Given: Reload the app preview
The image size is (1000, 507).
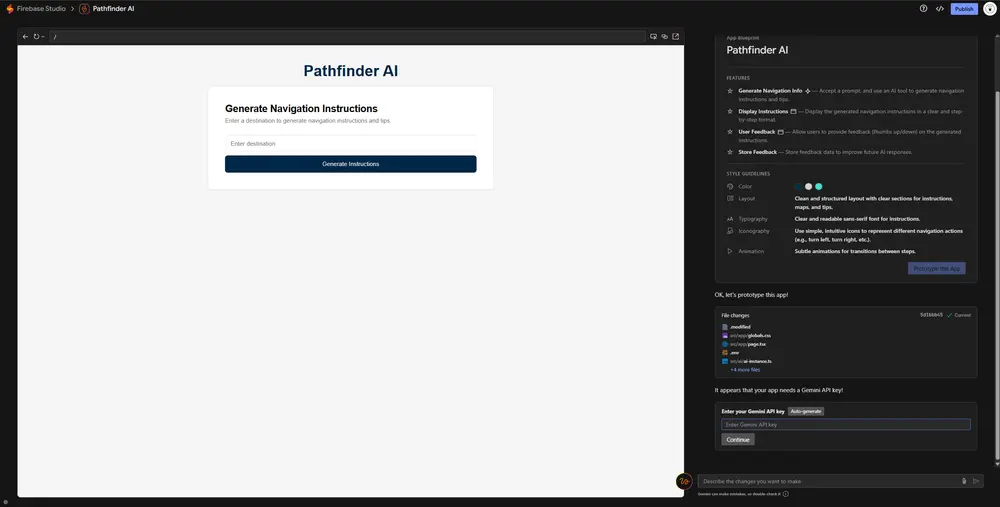Looking at the screenshot, I should (x=36, y=37).
